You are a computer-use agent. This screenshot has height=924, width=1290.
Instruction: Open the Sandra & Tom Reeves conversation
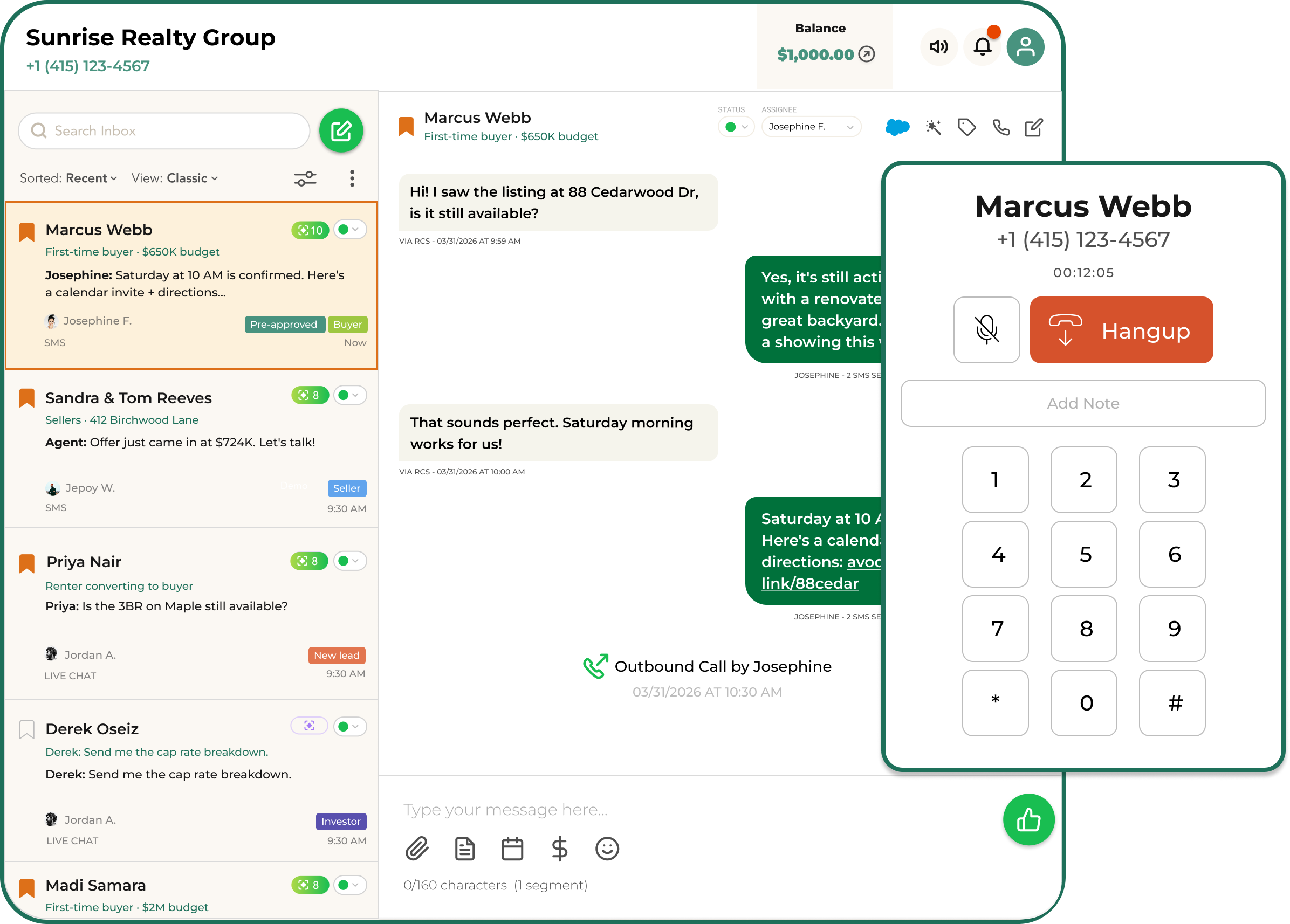click(x=191, y=449)
